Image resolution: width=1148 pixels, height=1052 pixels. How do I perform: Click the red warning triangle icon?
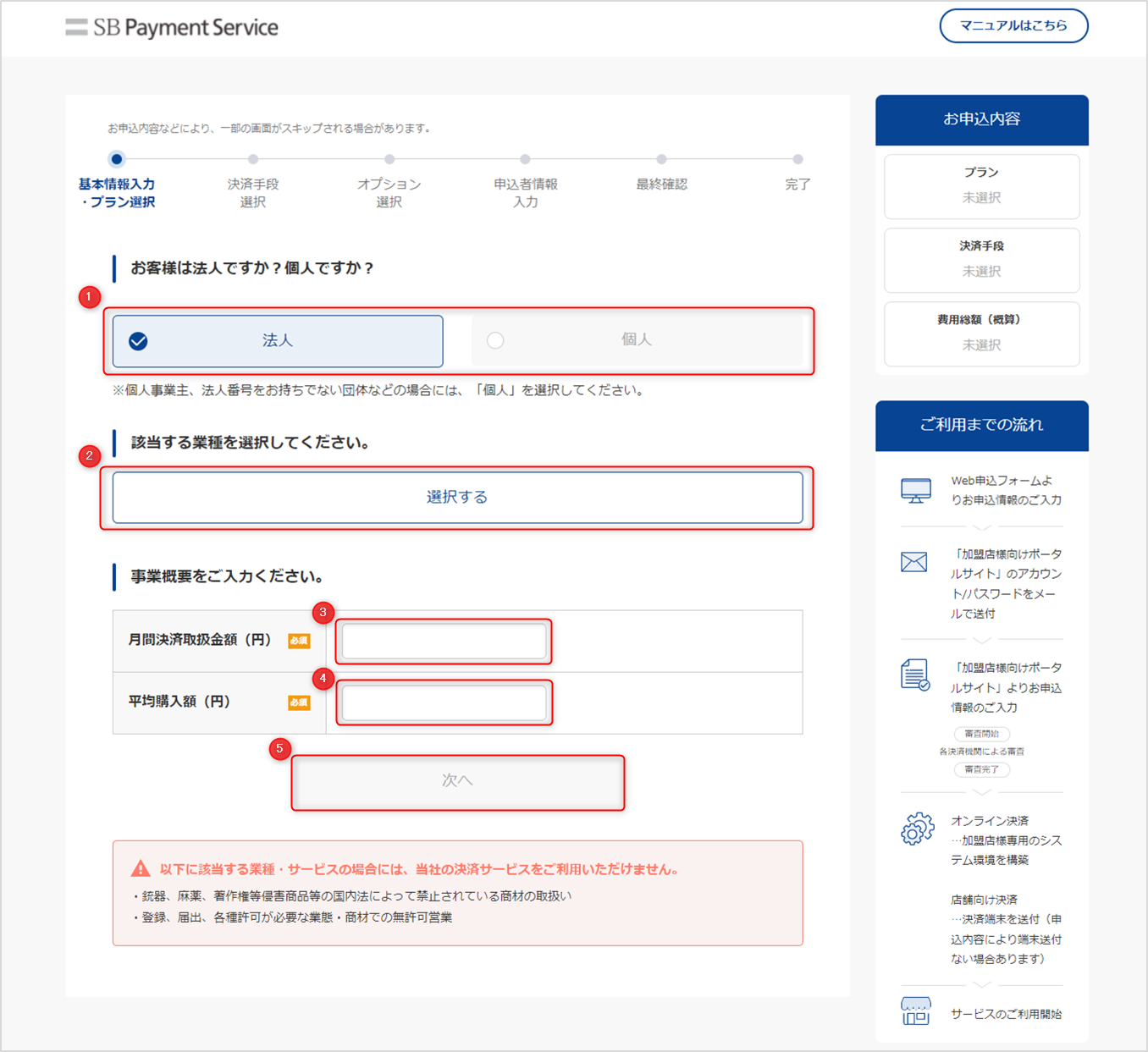[141, 869]
